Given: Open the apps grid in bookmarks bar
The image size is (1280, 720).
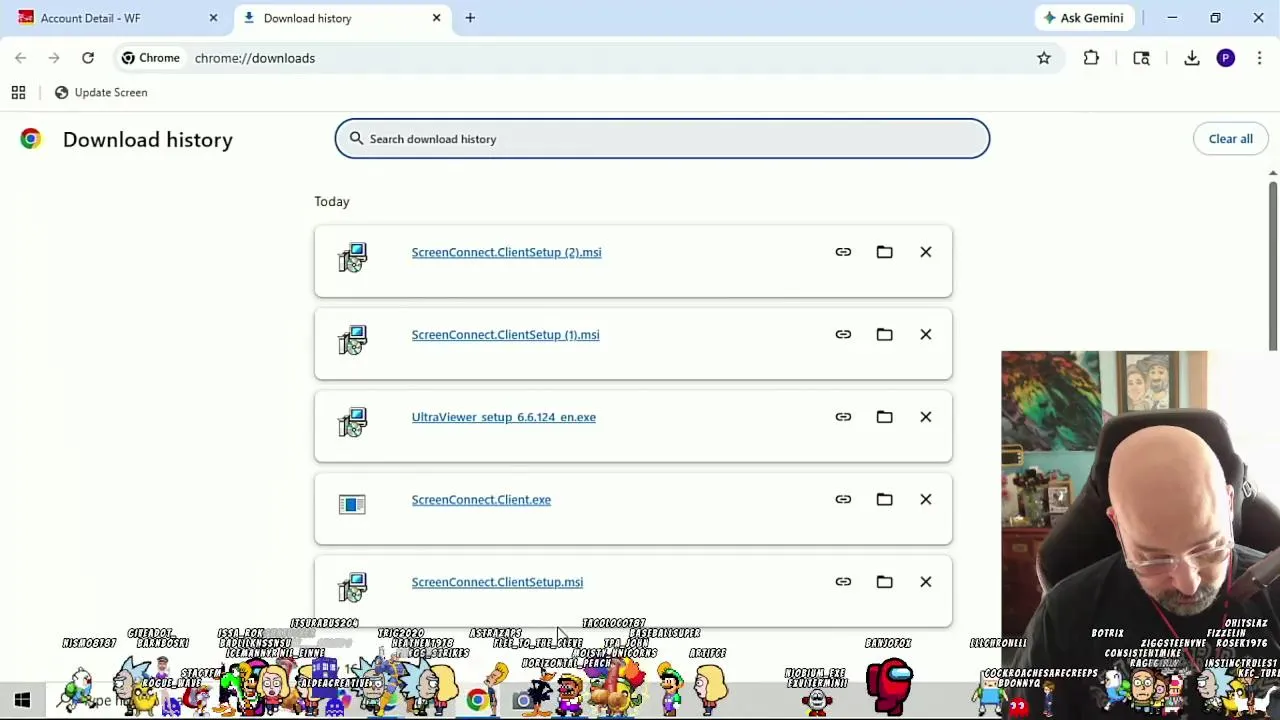Looking at the screenshot, I should [18, 92].
